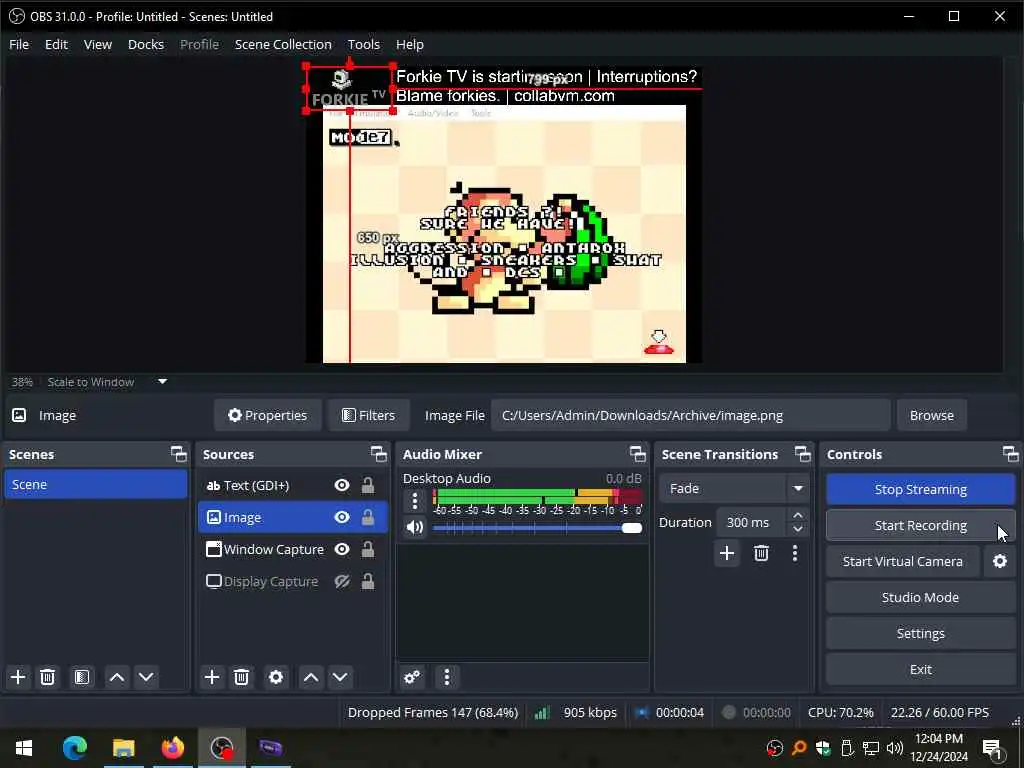This screenshot has width=1024, height=768.
Task: Lock the Text (GDI+) source
Action: (x=368, y=485)
